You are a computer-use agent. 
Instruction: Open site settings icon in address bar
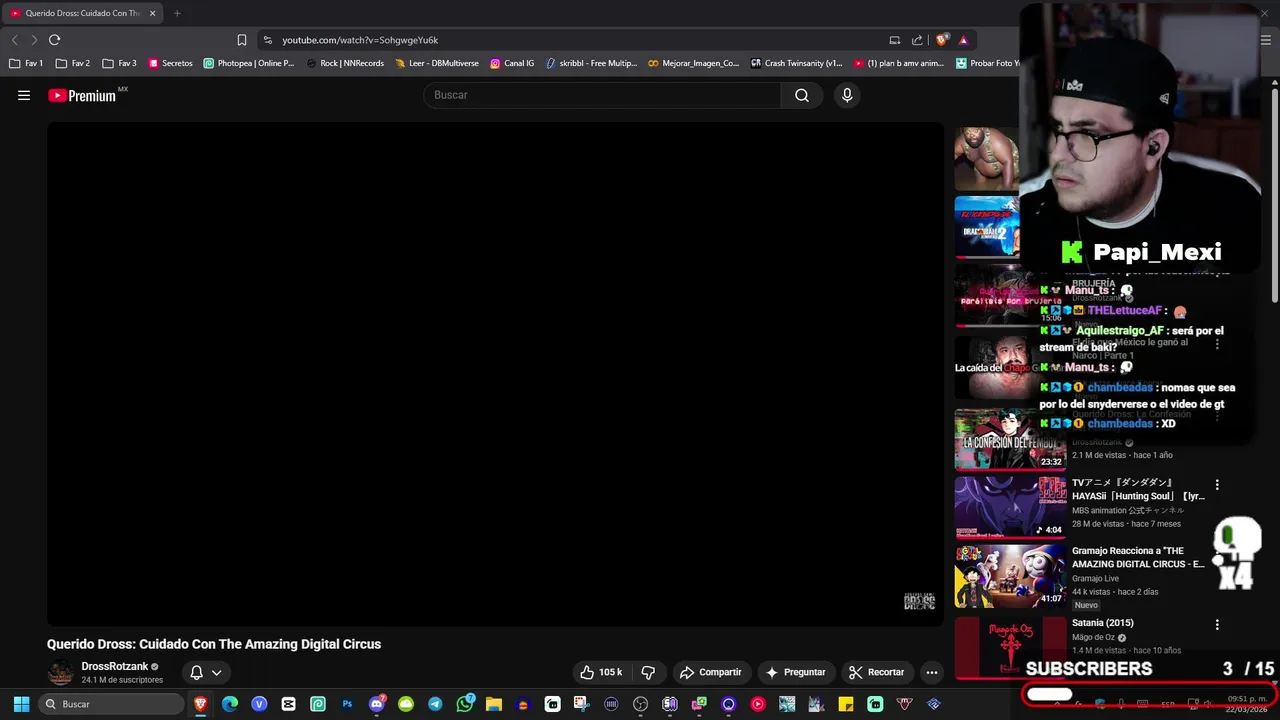tap(267, 40)
